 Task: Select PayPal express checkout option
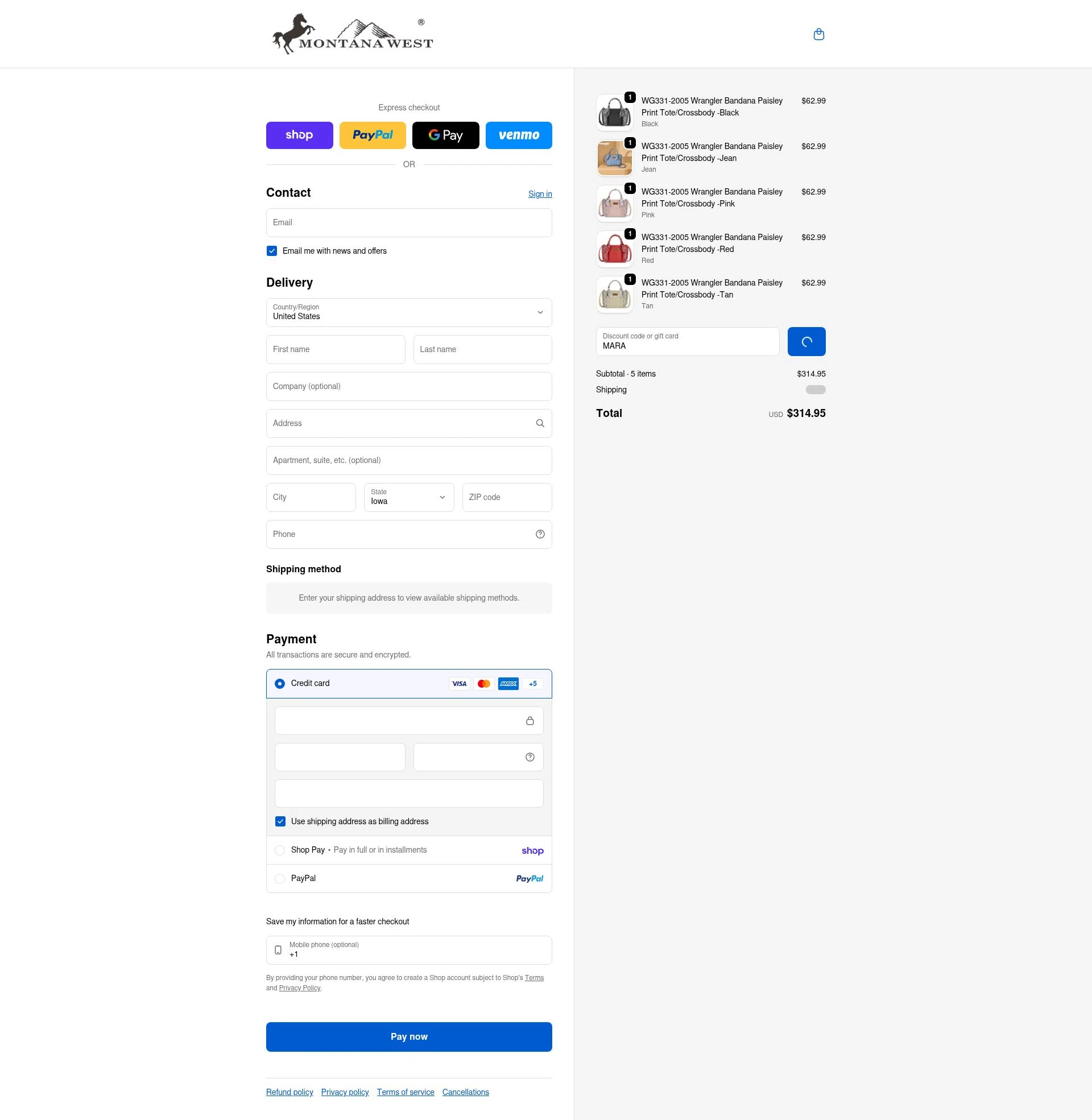[372, 135]
